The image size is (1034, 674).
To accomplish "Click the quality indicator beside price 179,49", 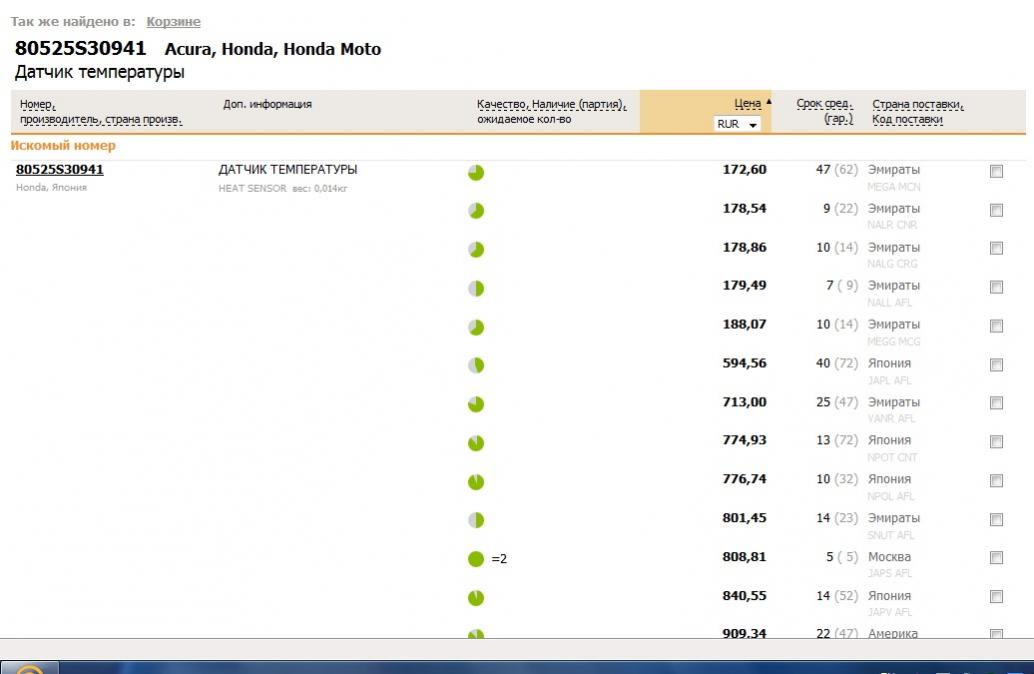I will click(476, 288).
